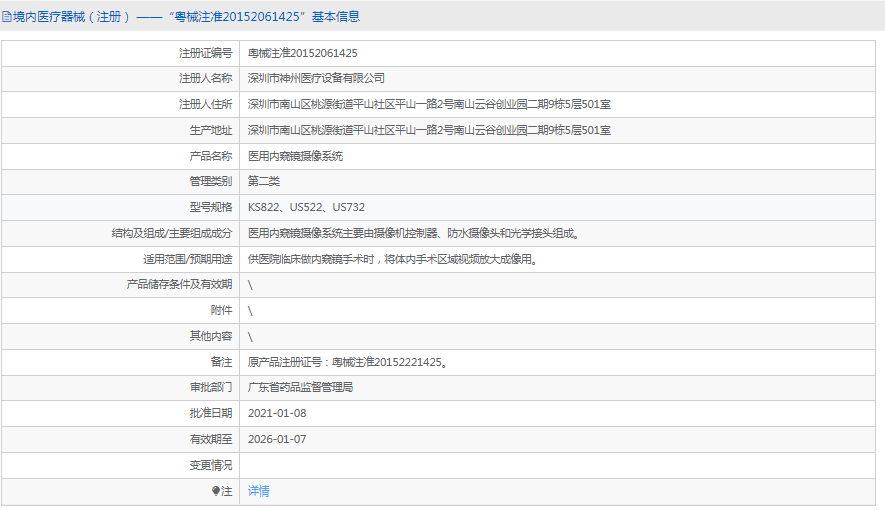The image size is (885, 511).
Task: Select remark text 原产品注册证号：粤械注准20152221425
Action: pyautogui.click(x=348, y=362)
